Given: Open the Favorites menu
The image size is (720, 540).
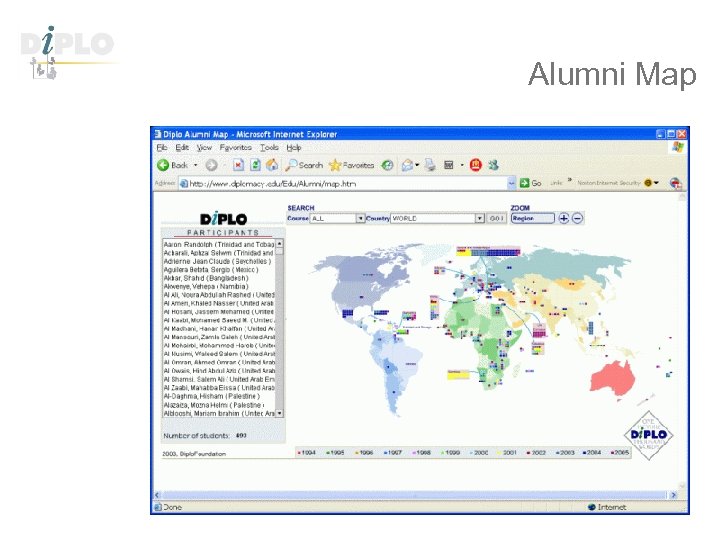Looking at the screenshot, I should 236,147.
